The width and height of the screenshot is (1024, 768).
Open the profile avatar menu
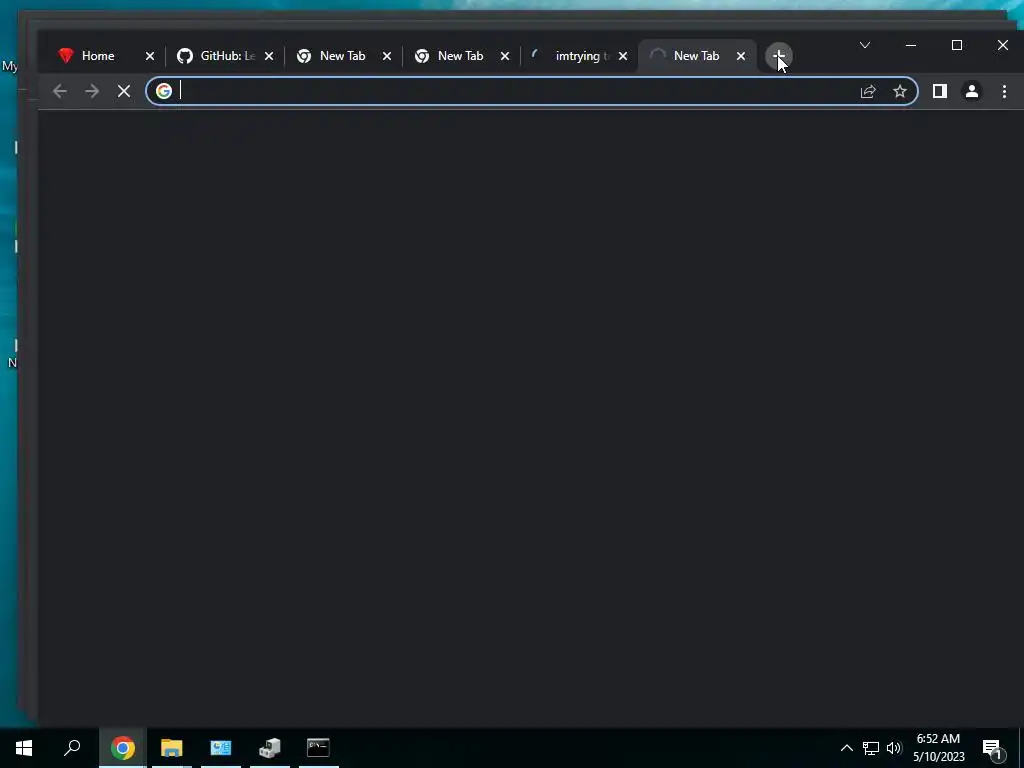coord(972,91)
